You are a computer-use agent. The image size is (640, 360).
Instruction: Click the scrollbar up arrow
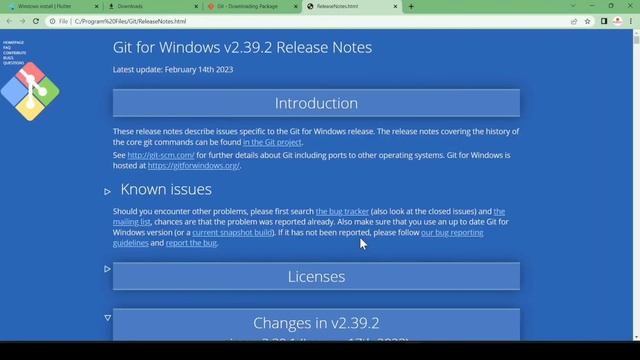(636, 32)
